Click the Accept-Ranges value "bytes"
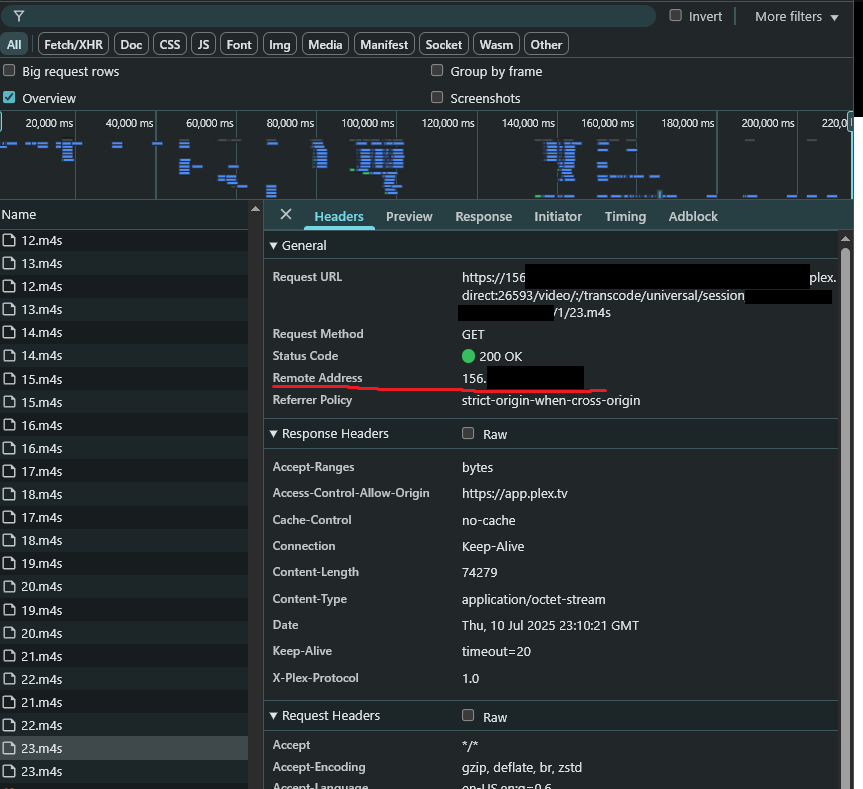The image size is (863, 789). click(477, 468)
